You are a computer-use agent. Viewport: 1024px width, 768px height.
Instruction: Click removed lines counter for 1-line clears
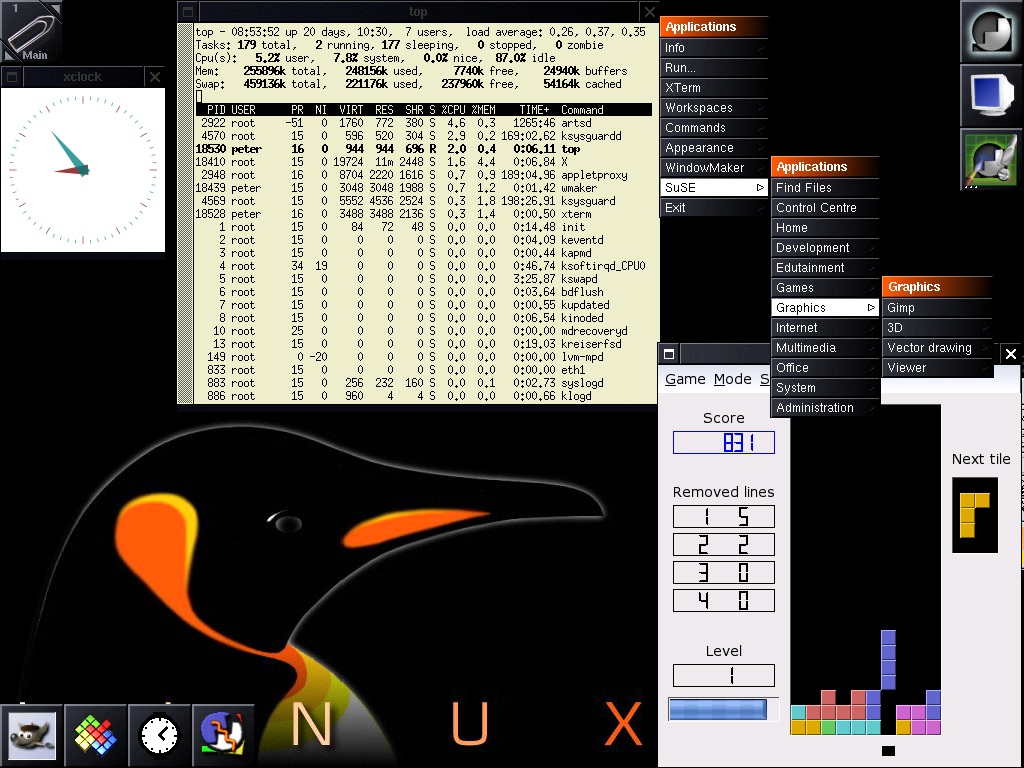click(x=724, y=517)
